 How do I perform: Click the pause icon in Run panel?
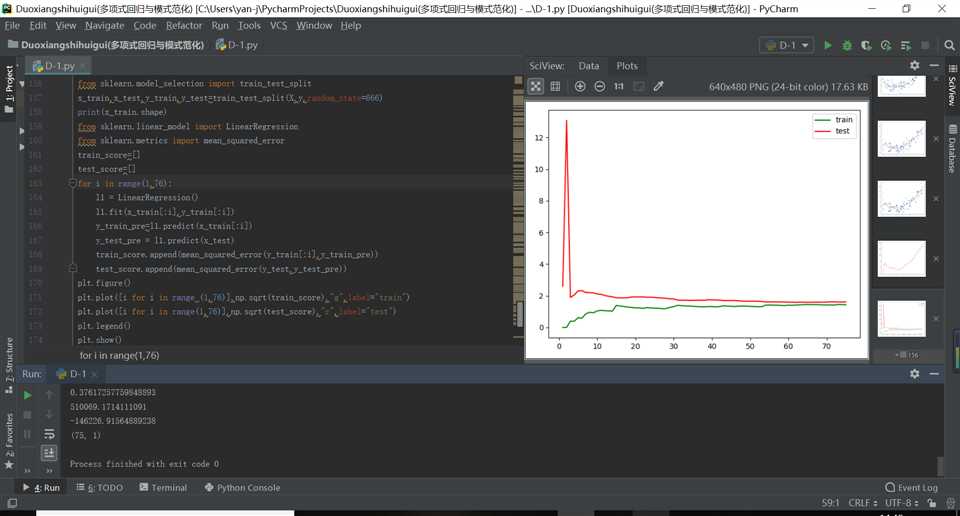point(28,434)
